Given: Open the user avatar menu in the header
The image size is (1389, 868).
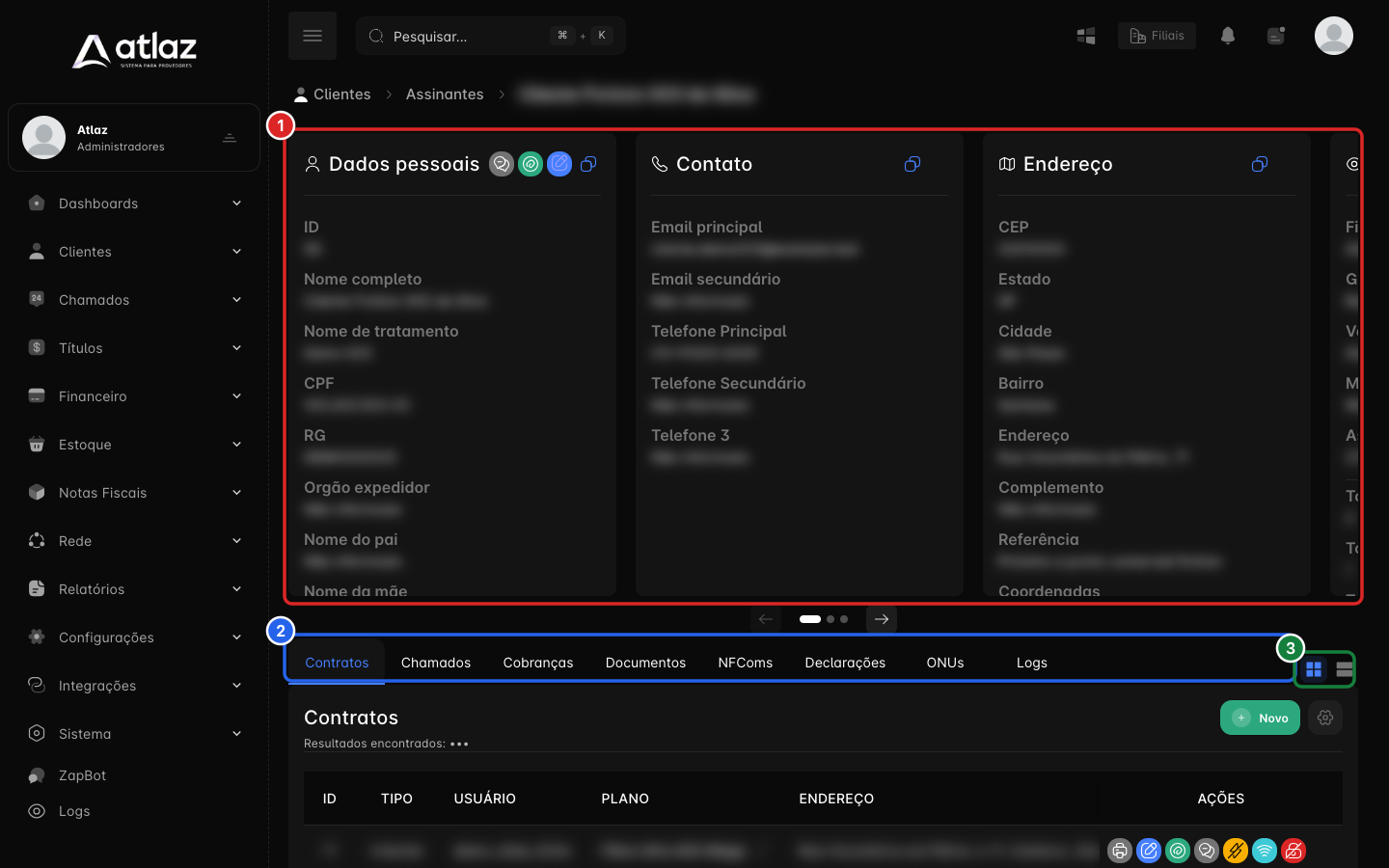Looking at the screenshot, I should click(x=1334, y=36).
